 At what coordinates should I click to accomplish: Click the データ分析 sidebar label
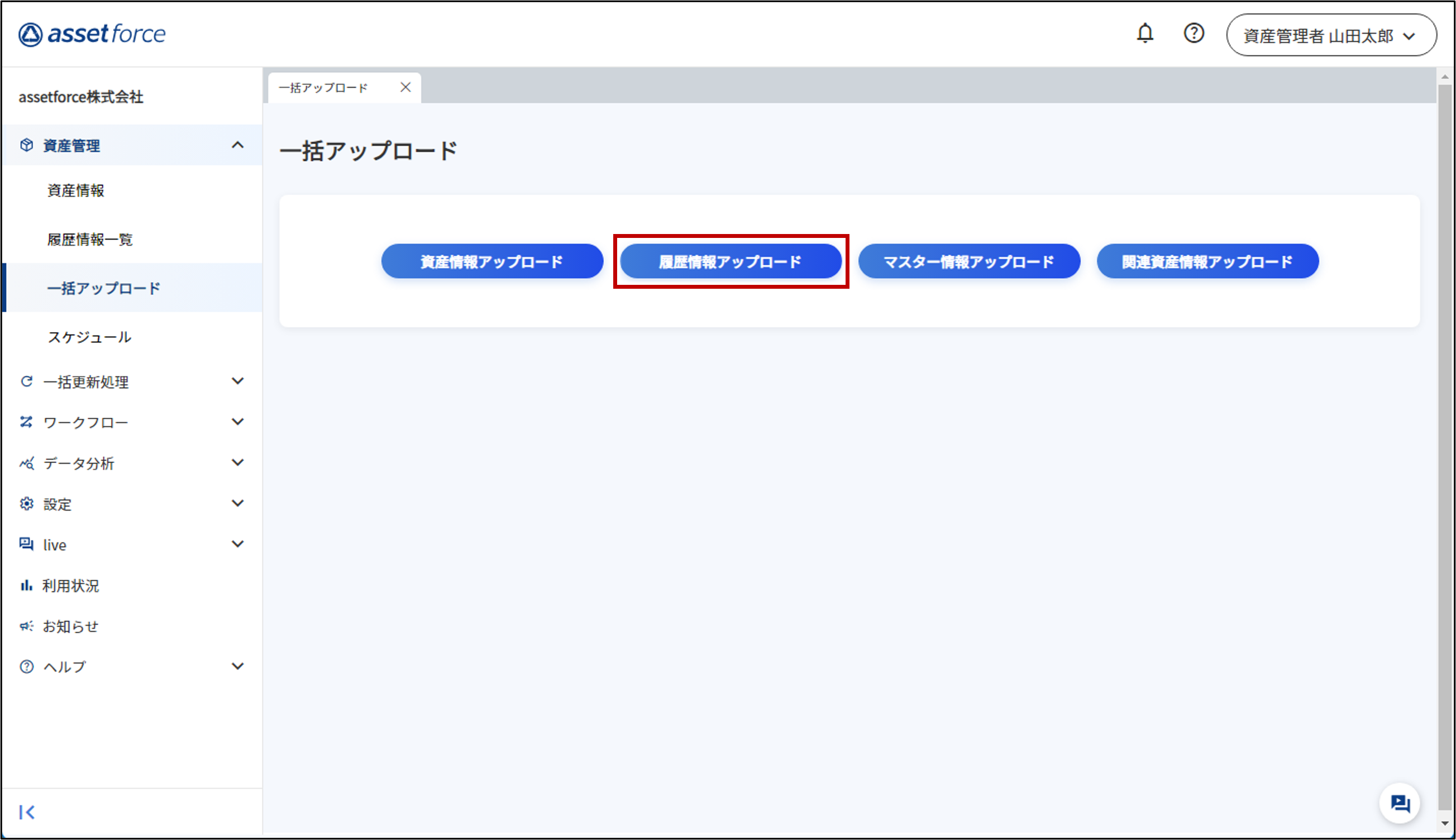pyautogui.click(x=78, y=463)
